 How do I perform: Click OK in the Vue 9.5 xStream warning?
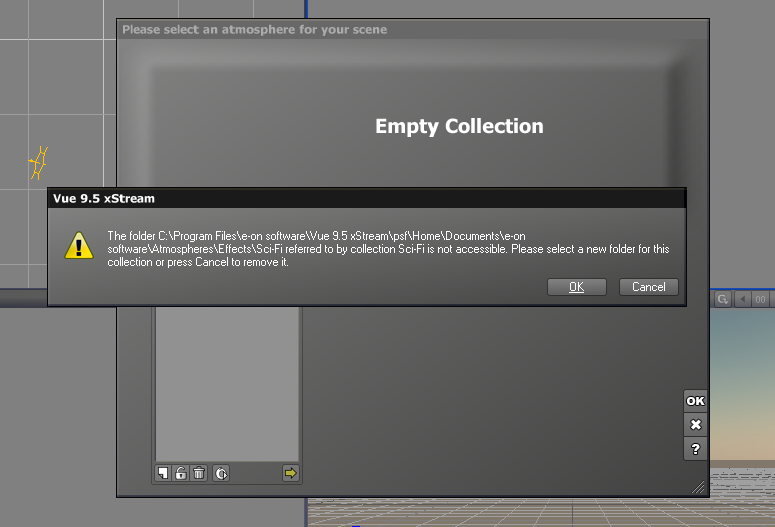(576, 287)
